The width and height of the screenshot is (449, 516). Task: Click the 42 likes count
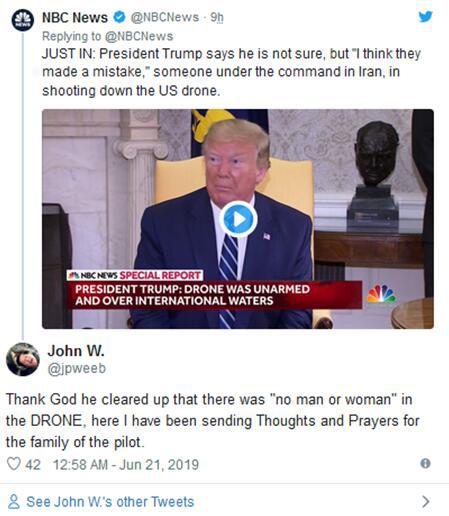33,464
